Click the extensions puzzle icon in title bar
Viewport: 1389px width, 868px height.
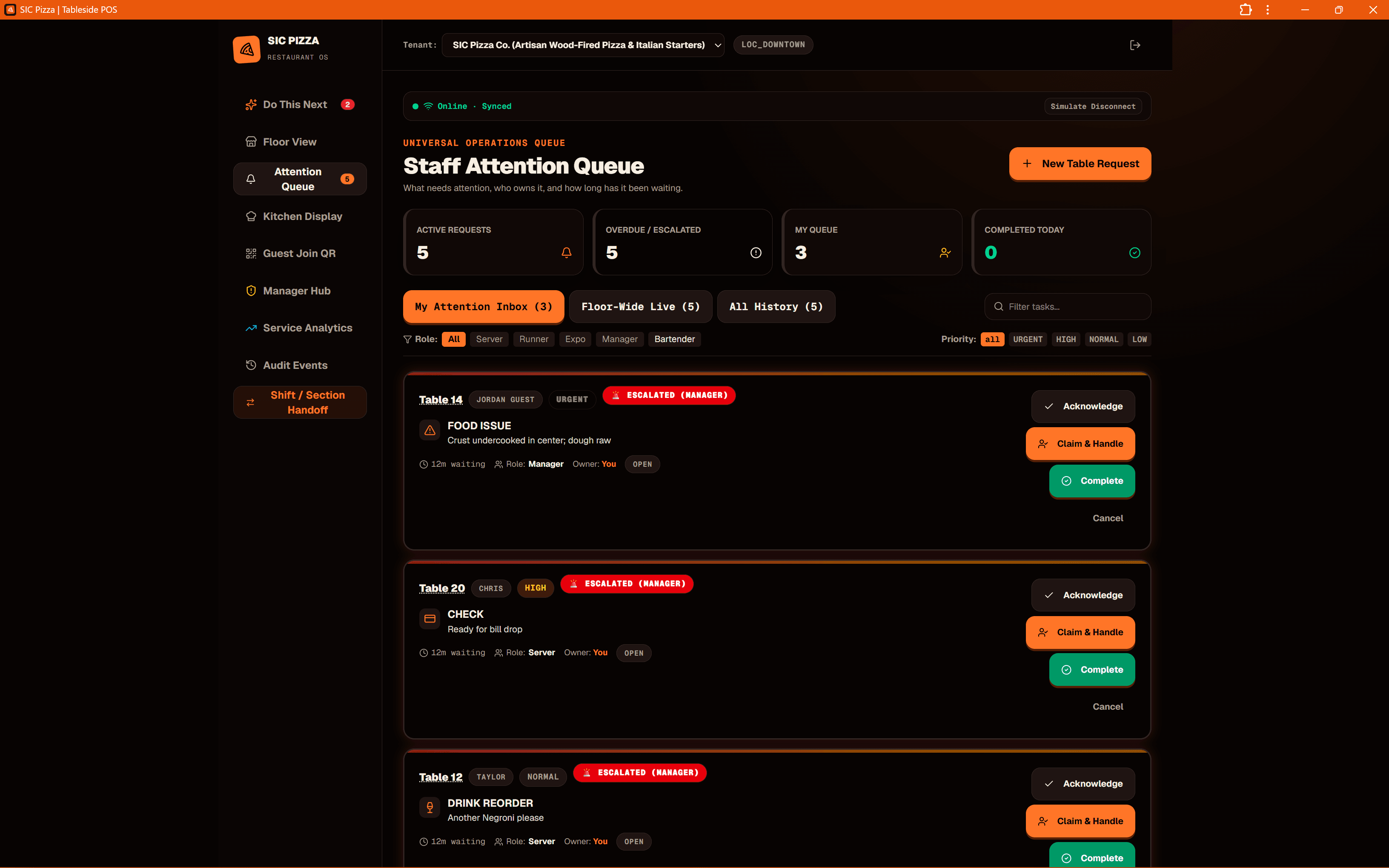point(1245,10)
